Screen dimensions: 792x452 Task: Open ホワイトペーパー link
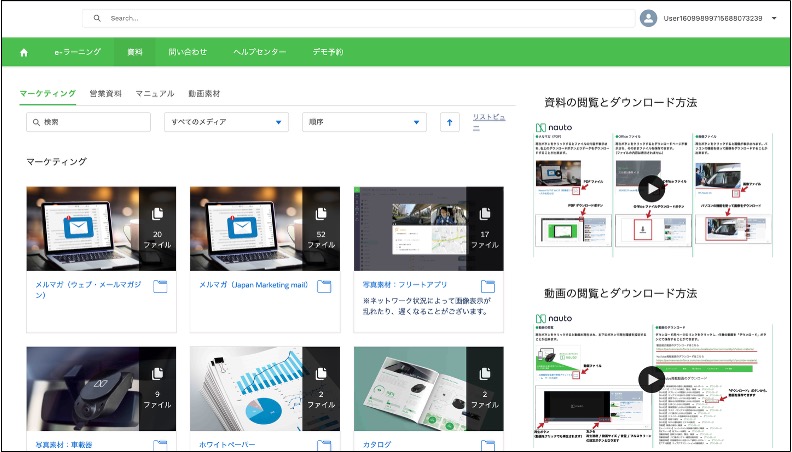(227, 445)
